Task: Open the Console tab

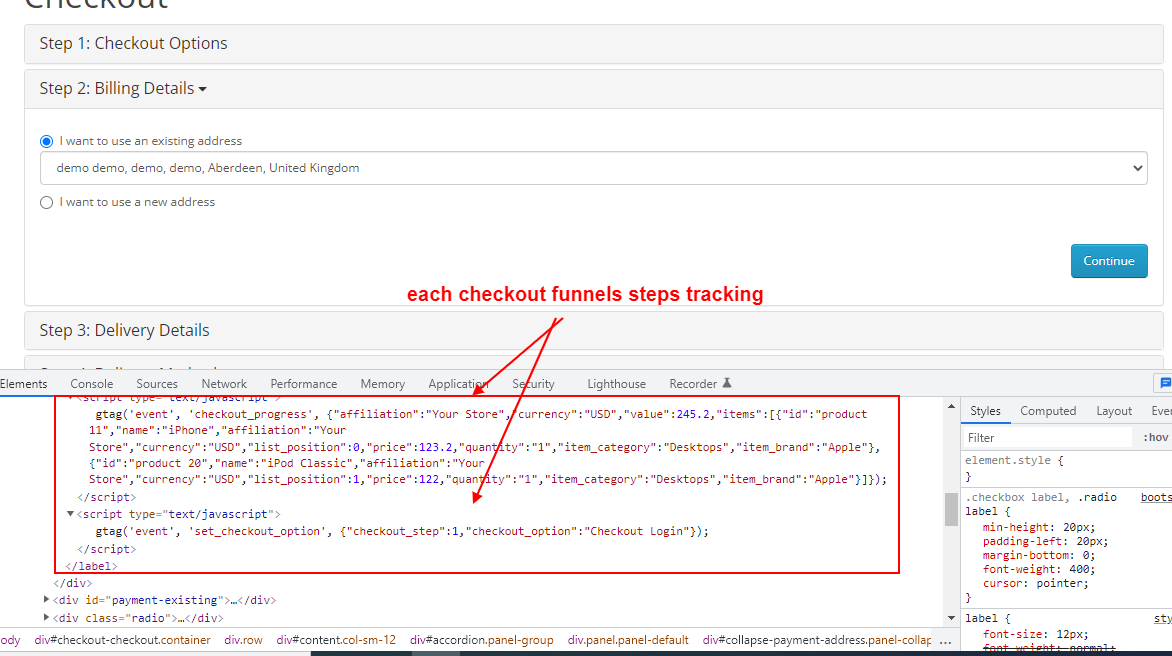Action: pos(92,383)
